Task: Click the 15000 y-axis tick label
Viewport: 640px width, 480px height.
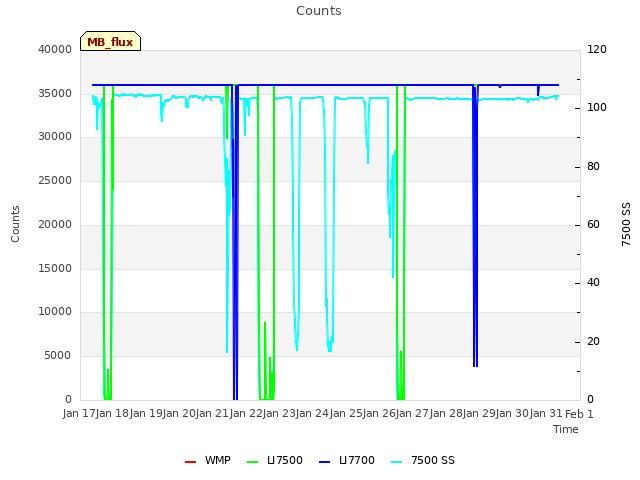Action: pyautogui.click(x=55, y=269)
